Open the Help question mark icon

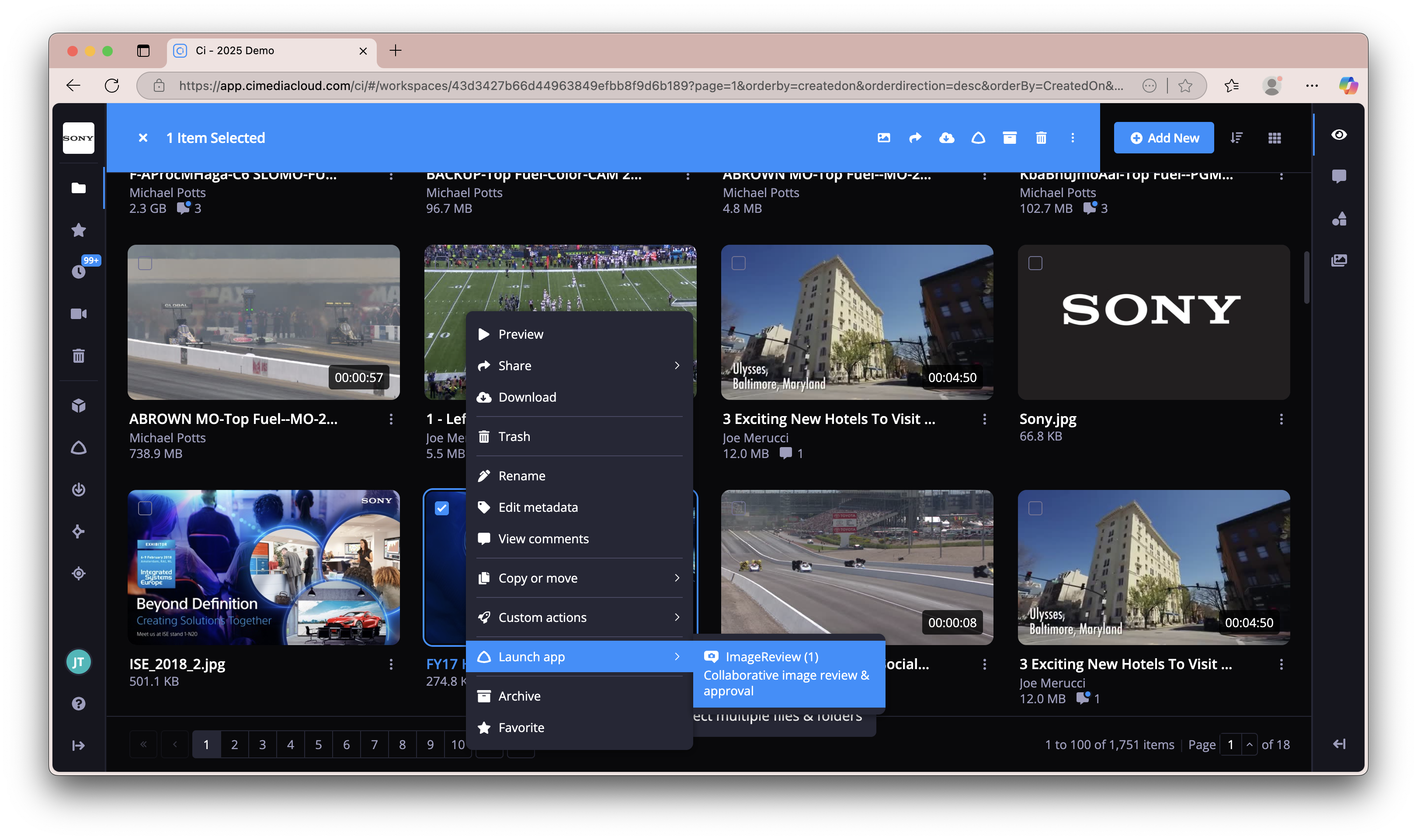(79, 704)
